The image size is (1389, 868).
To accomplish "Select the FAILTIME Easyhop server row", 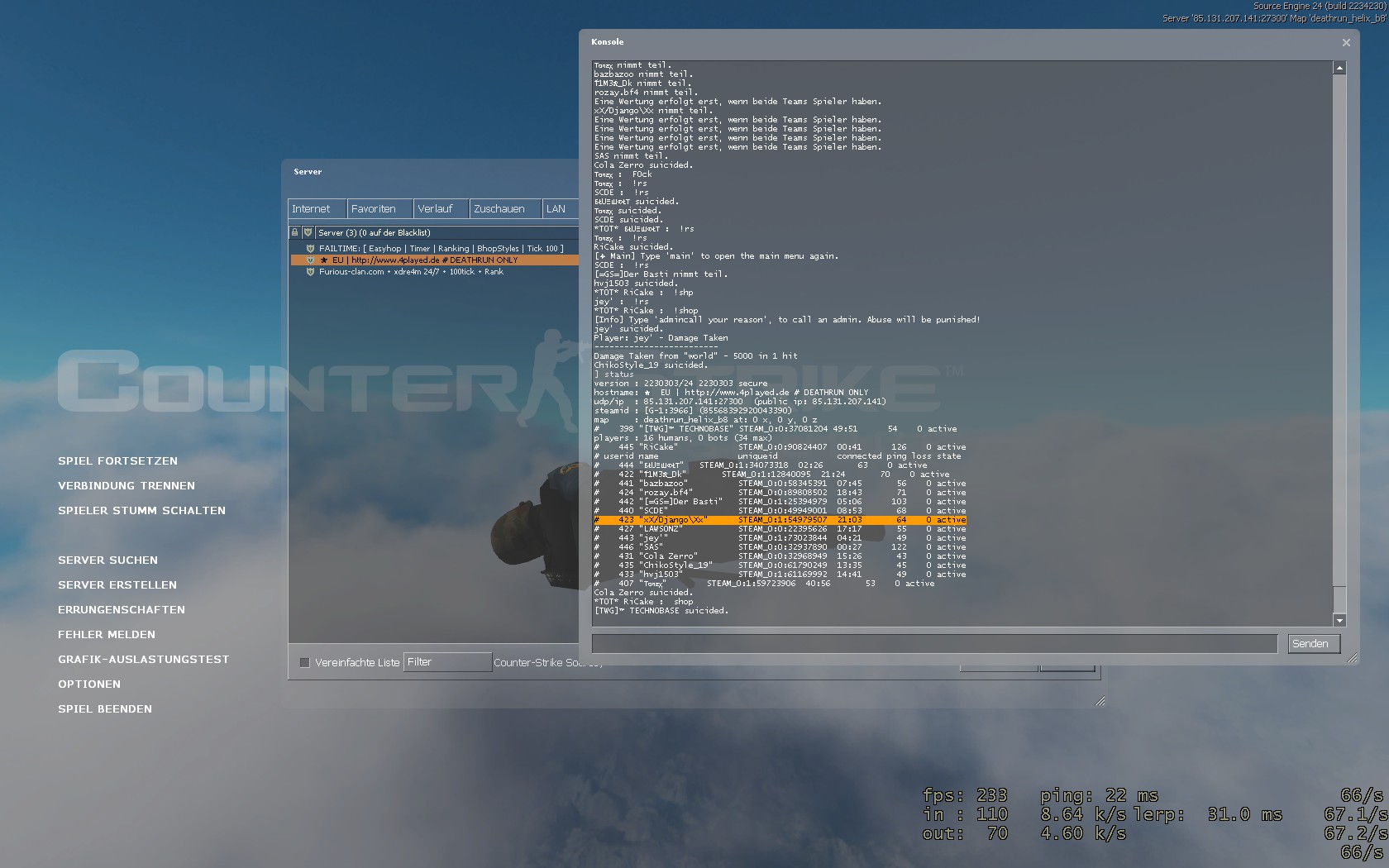I will [434, 248].
